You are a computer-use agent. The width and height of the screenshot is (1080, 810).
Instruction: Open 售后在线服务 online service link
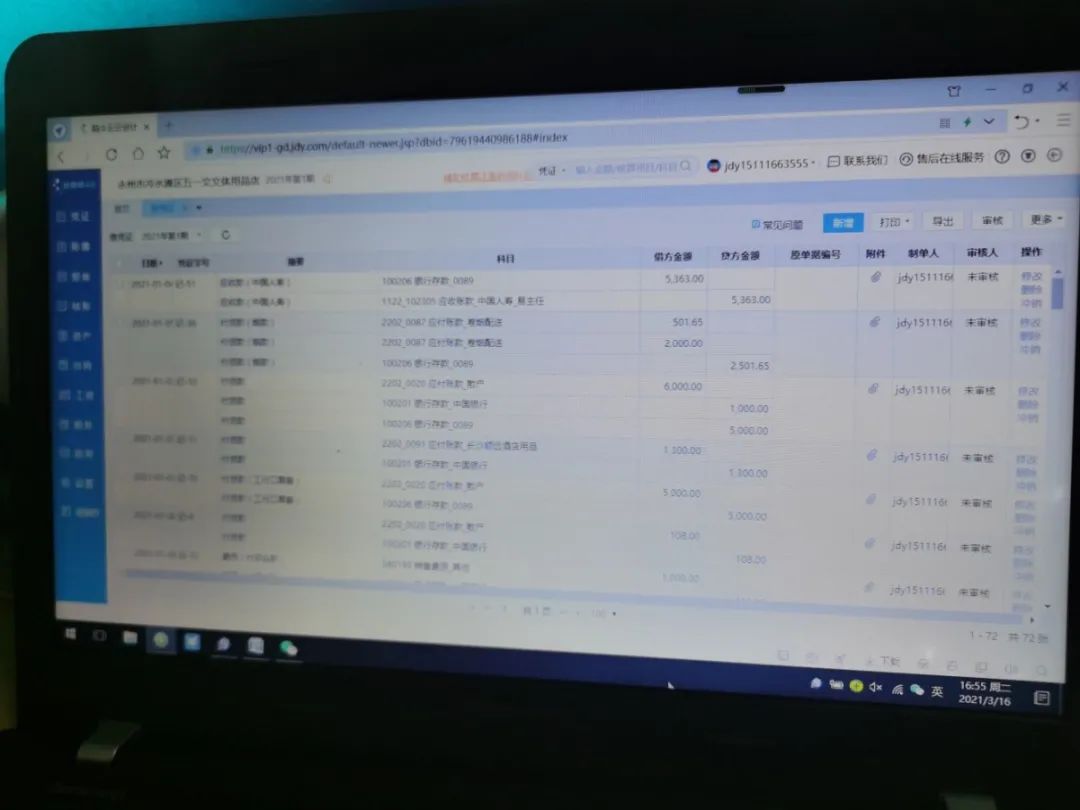[942, 158]
